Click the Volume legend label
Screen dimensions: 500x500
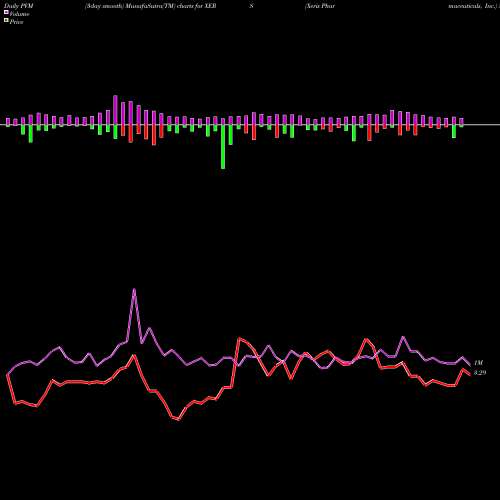19,14
